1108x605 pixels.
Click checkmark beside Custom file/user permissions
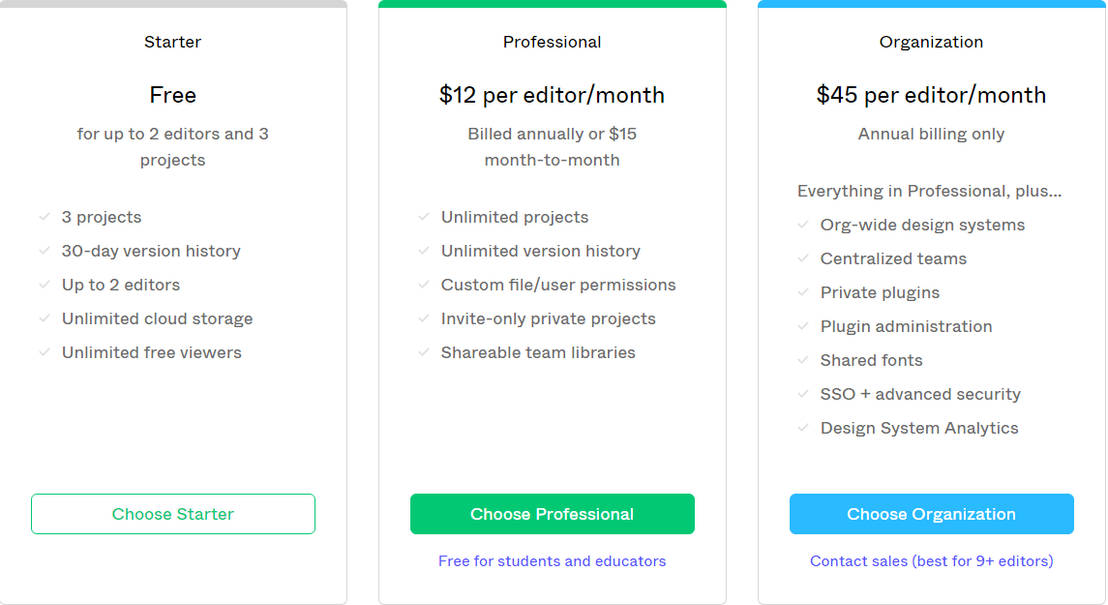(424, 285)
